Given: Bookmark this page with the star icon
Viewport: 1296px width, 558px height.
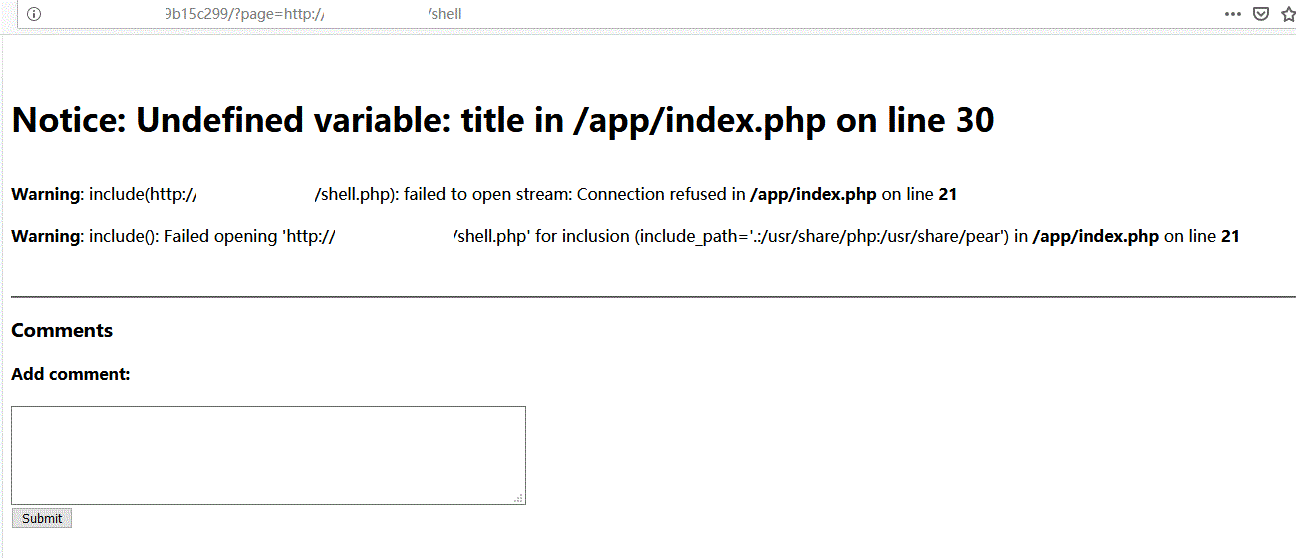Looking at the screenshot, I should [1289, 14].
